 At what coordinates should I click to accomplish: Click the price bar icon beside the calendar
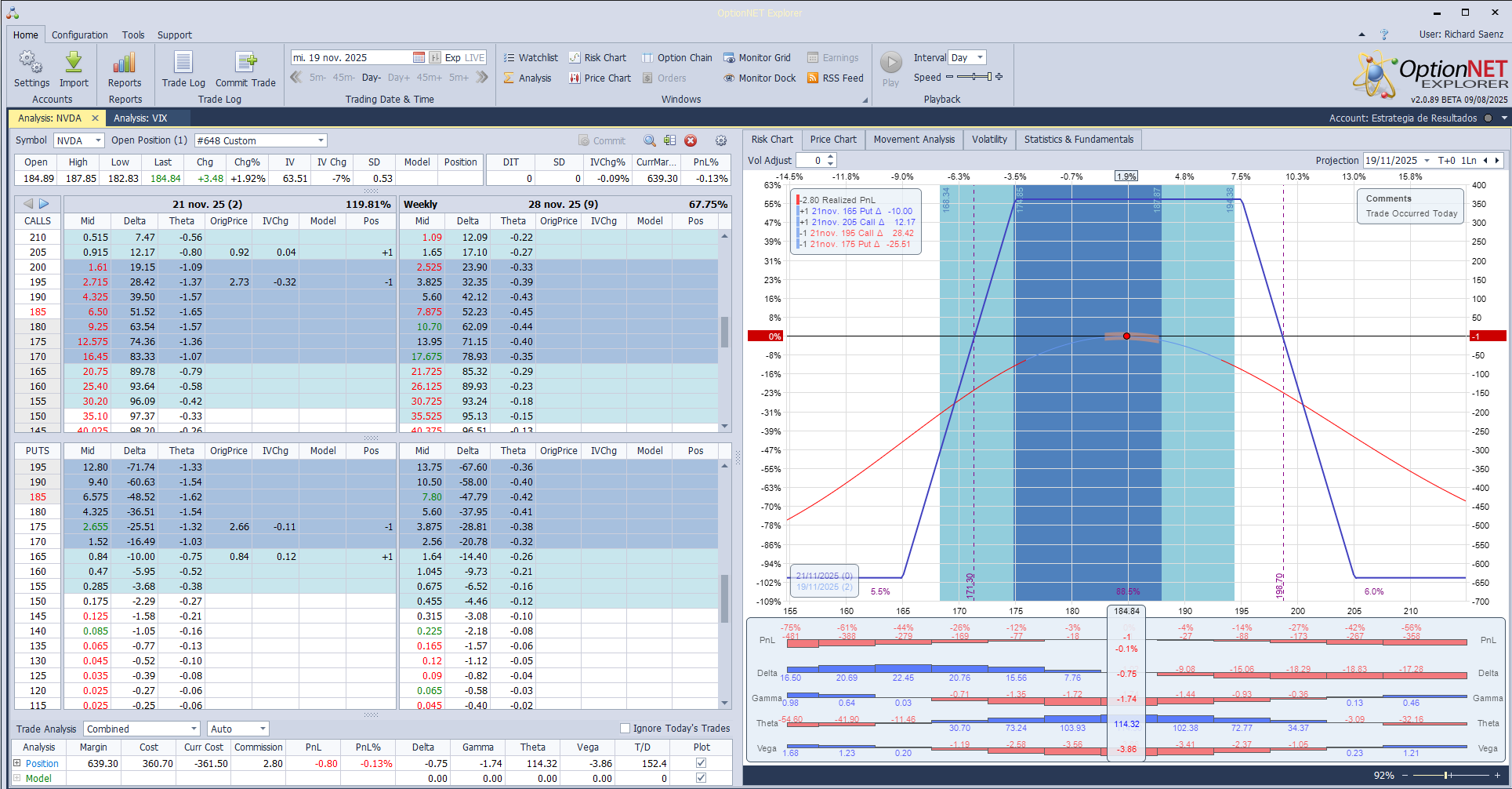click(434, 57)
